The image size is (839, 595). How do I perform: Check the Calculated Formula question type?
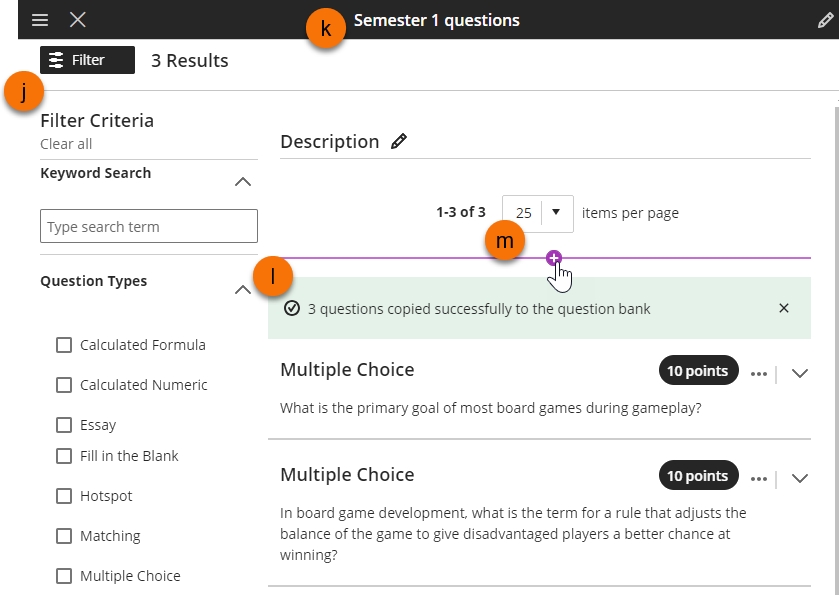[x=64, y=345]
